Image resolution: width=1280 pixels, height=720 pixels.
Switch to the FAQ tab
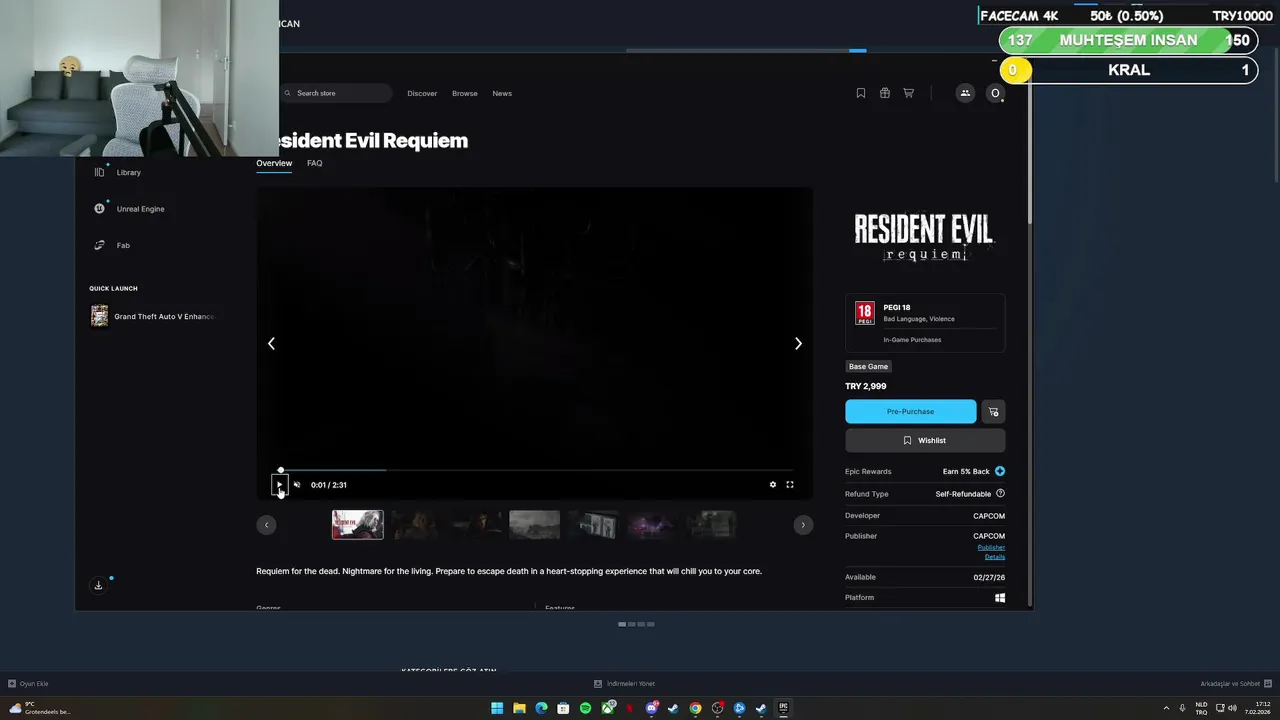tap(315, 163)
